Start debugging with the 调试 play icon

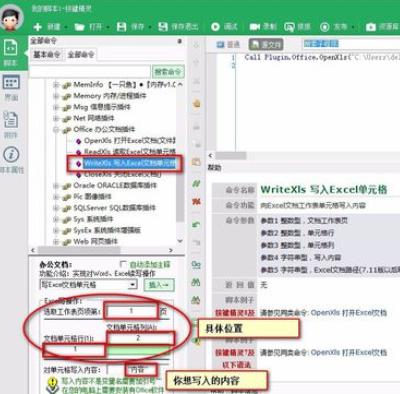[215, 27]
